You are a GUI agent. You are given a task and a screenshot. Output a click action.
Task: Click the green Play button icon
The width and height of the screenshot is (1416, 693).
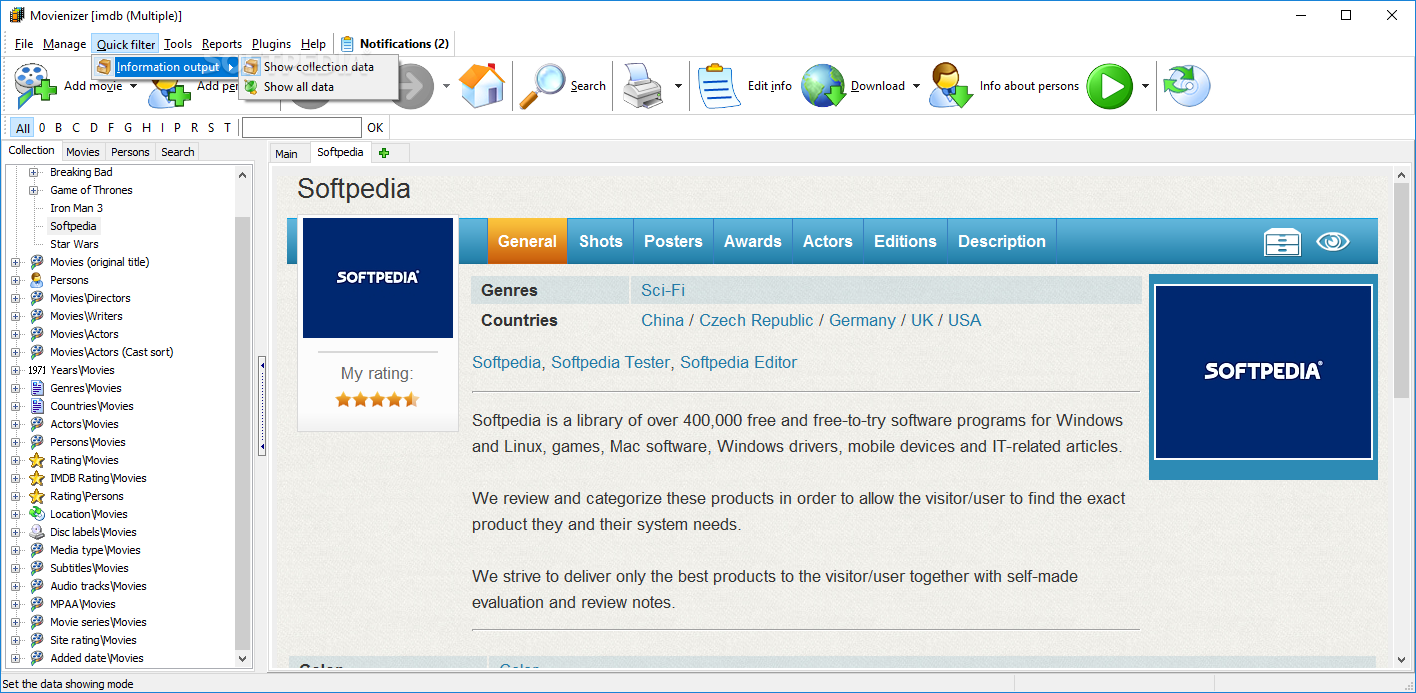[1110, 86]
